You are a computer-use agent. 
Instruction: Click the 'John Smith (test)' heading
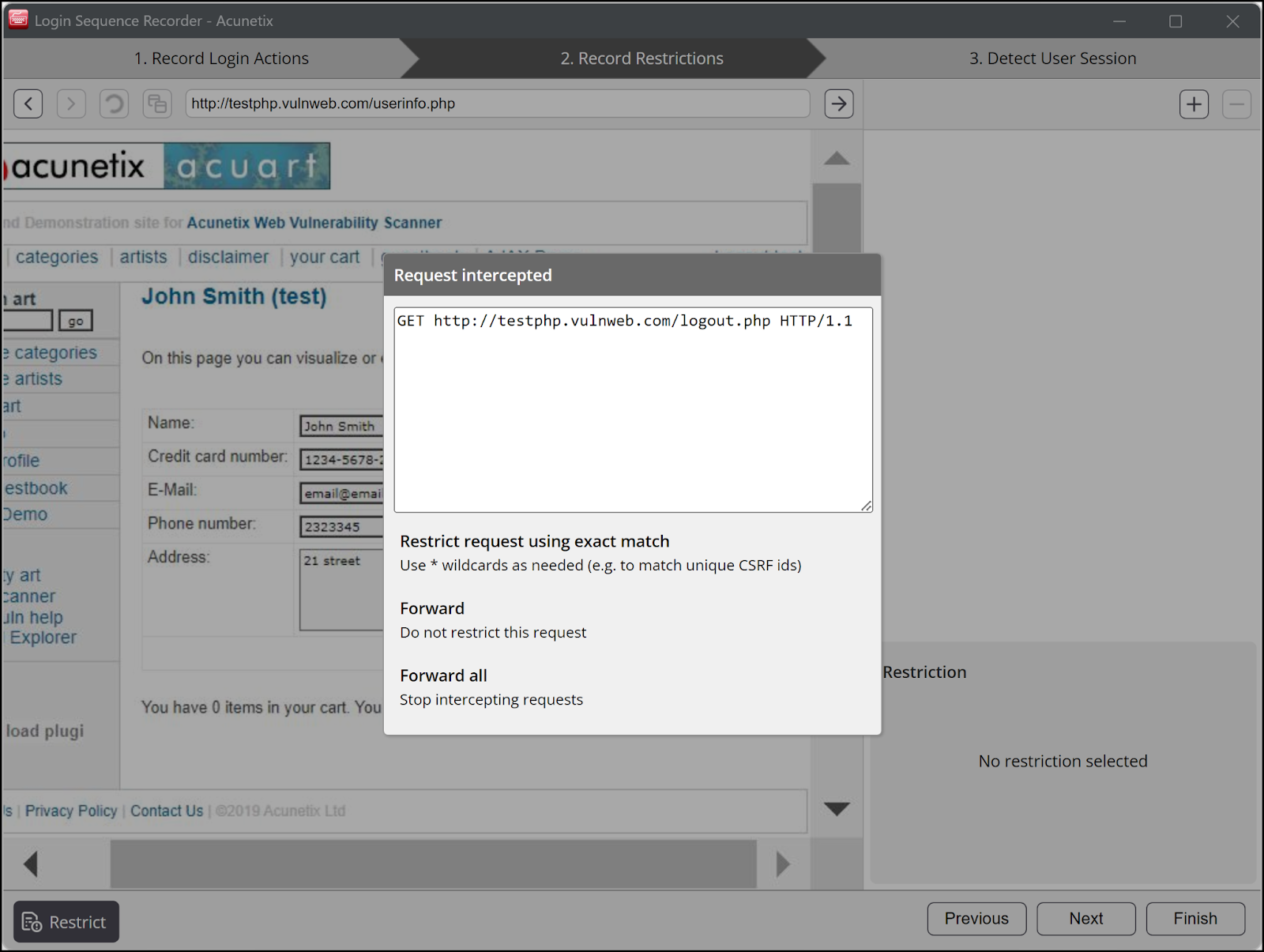(x=234, y=296)
